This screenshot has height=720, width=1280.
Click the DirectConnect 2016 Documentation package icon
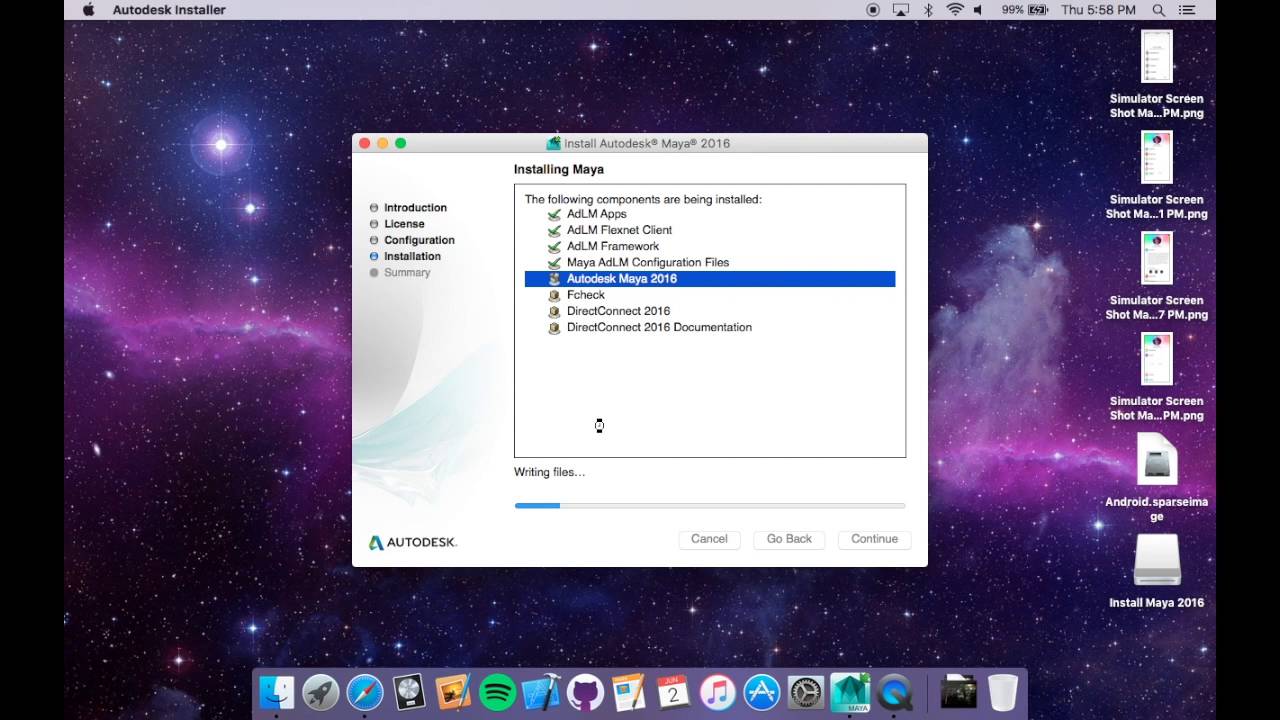pos(554,327)
